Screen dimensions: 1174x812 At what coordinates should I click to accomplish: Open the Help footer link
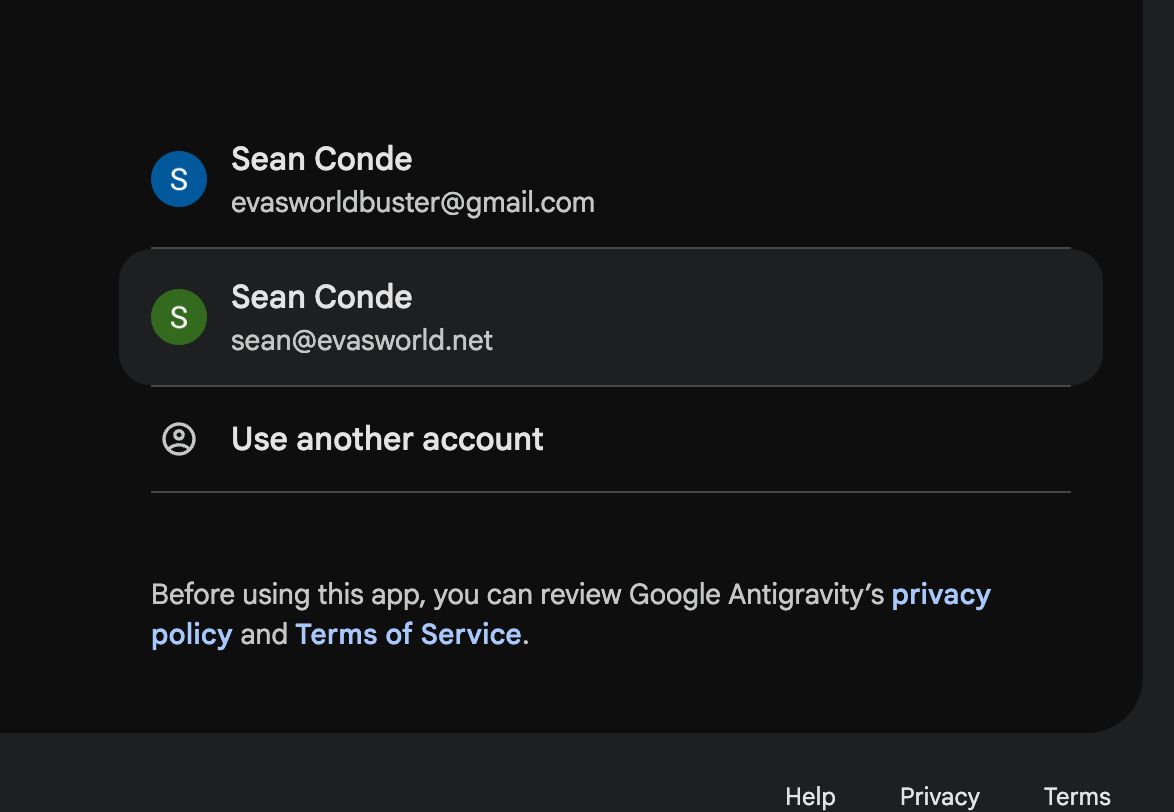tap(810, 796)
